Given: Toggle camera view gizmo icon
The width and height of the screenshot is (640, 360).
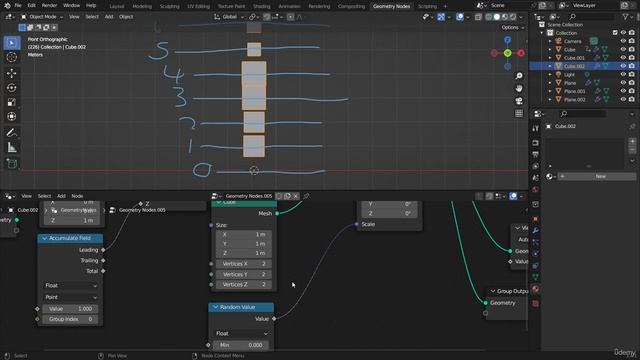Looking at the screenshot, I should pos(519,101).
